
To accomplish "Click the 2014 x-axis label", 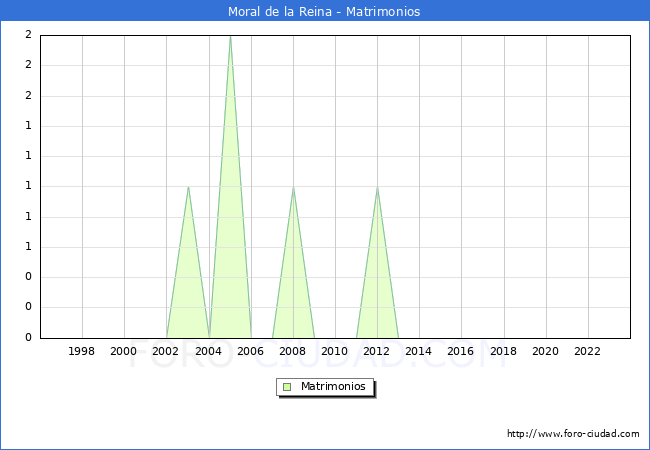I will (419, 351).
